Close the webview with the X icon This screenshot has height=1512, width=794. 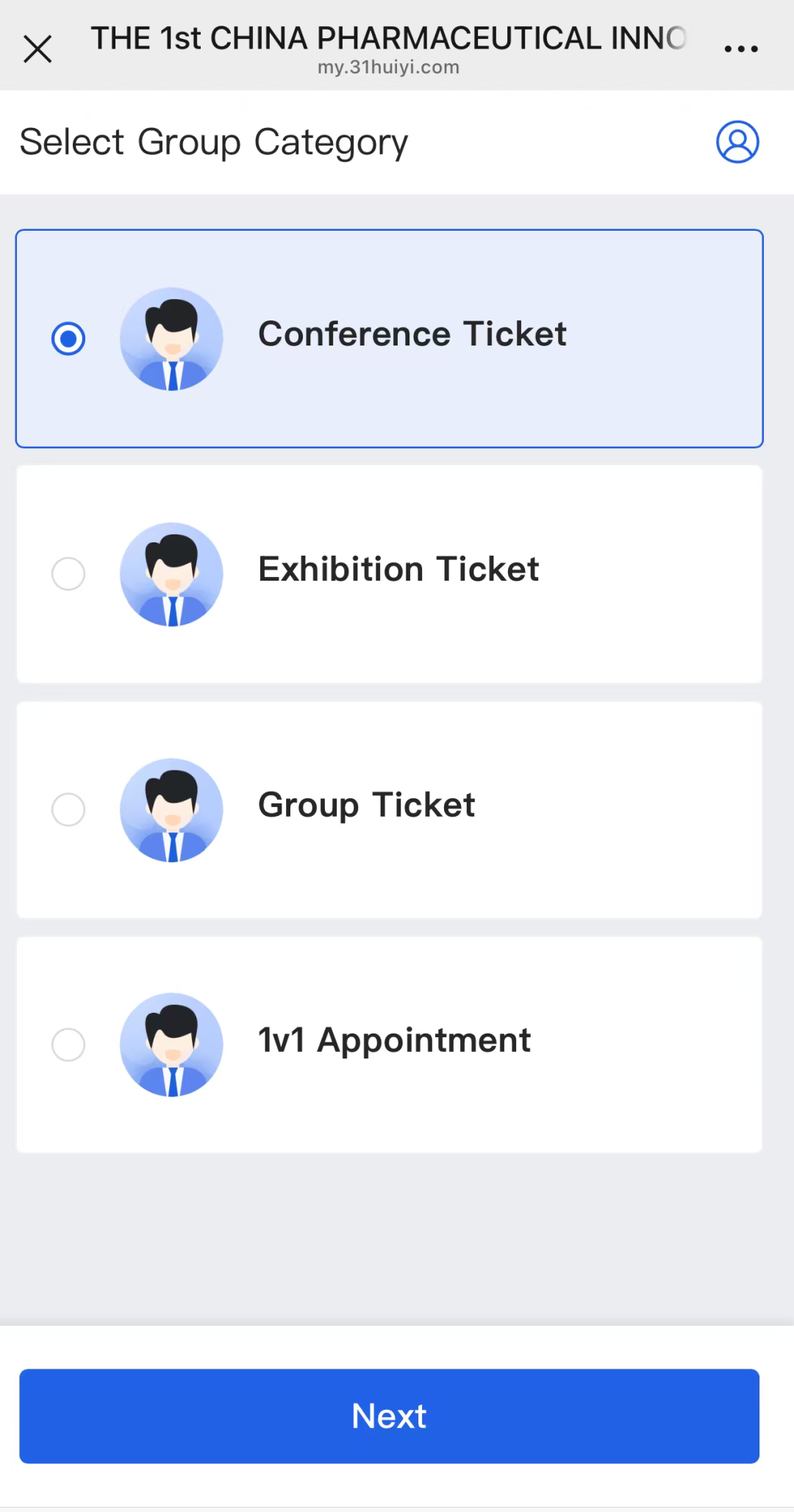click(37, 49)
